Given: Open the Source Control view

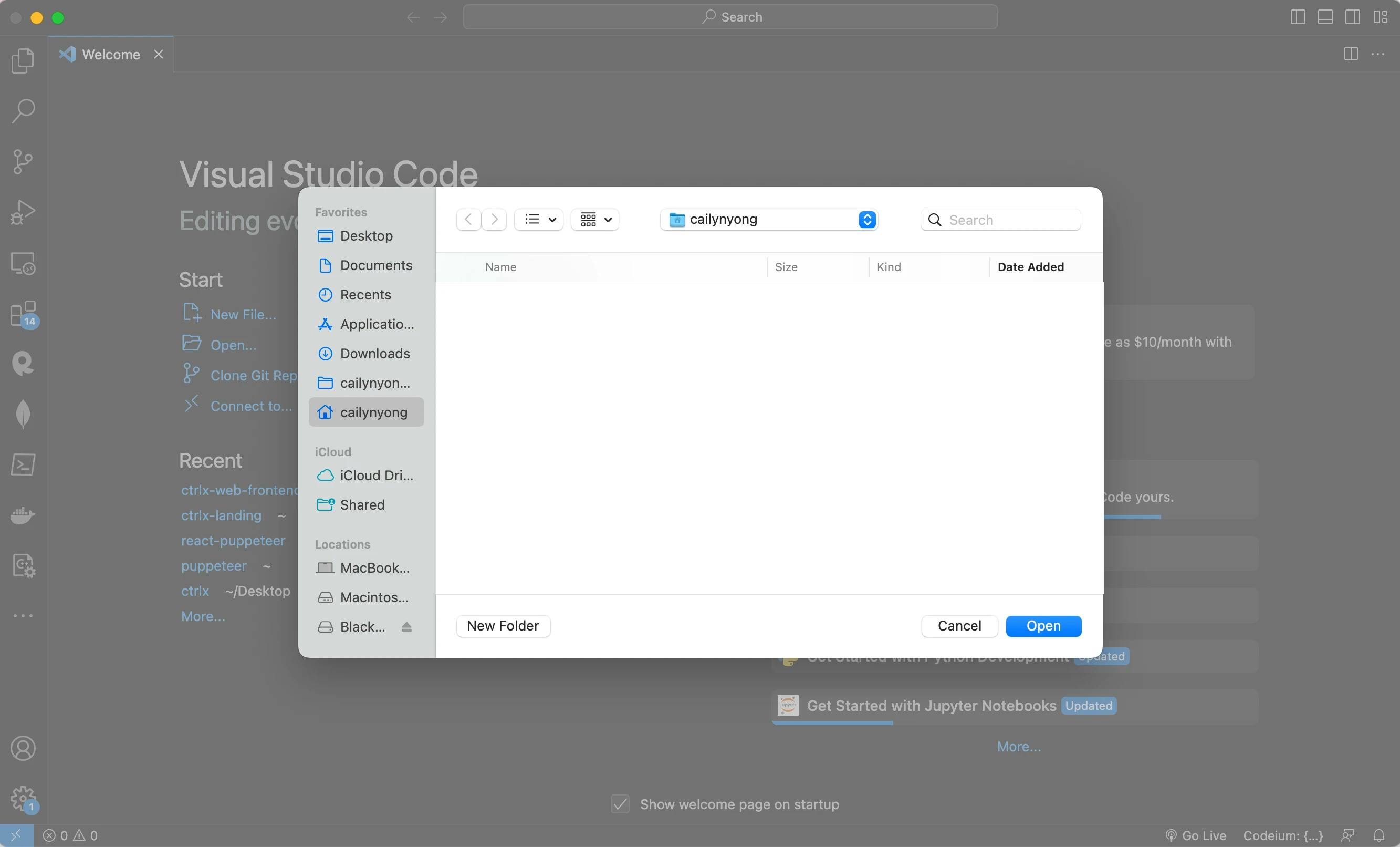Looking at the screenshot, I should (x=23, y=161).
